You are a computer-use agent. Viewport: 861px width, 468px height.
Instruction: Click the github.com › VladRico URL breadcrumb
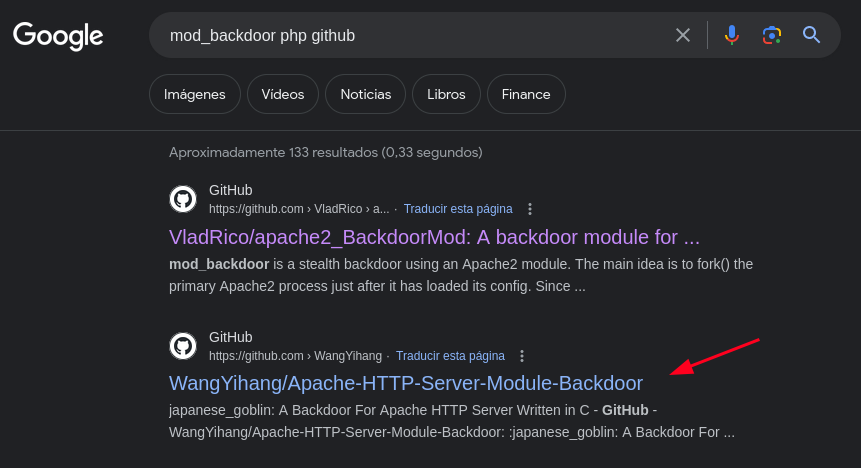click(x=299, y=209)
